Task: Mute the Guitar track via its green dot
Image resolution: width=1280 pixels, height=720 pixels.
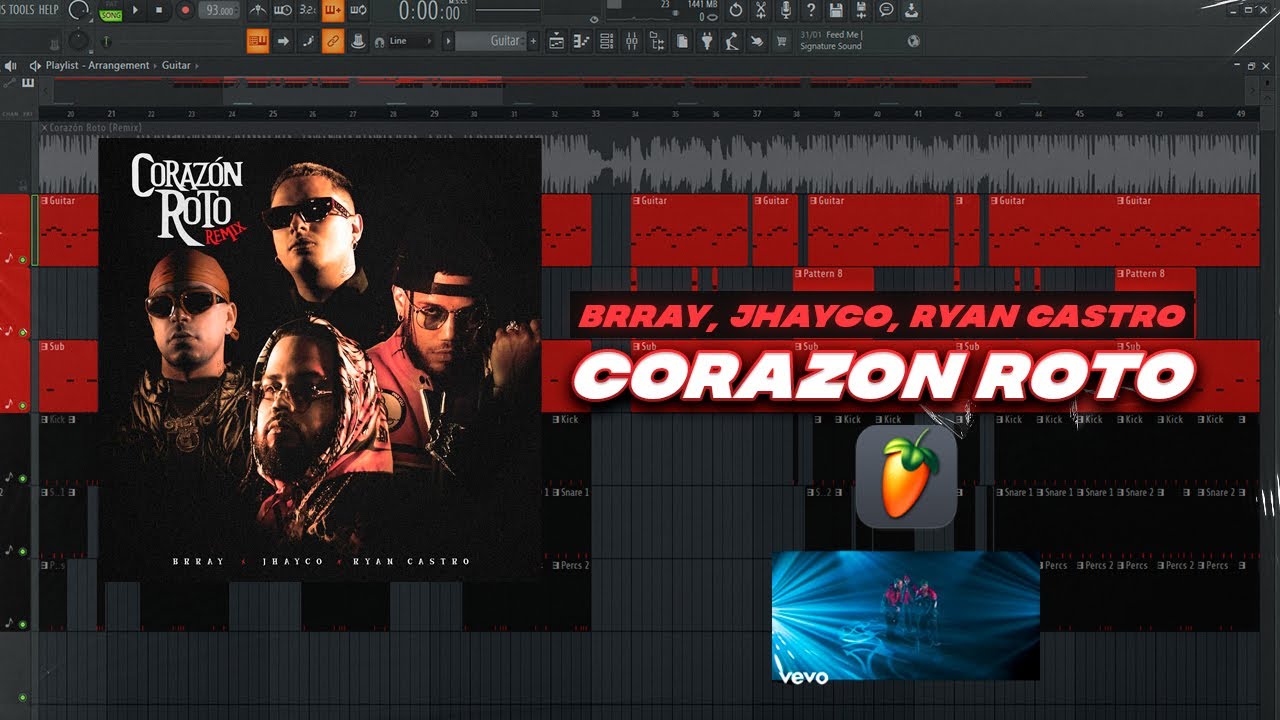Action: (22, 260)
